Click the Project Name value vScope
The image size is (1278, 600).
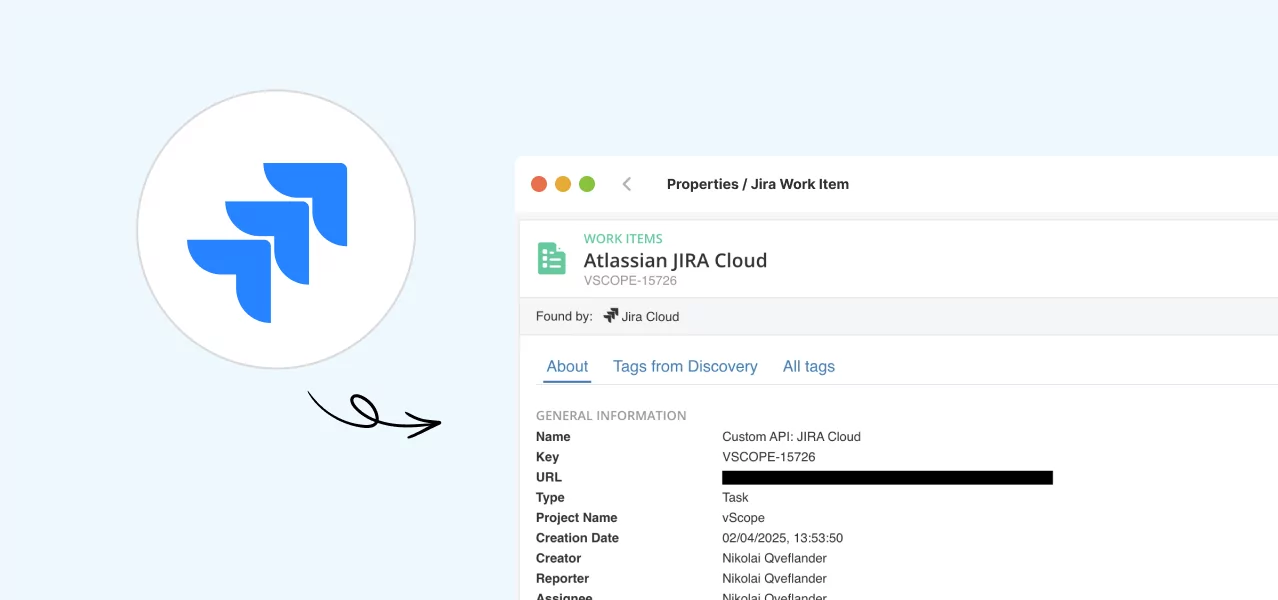[x=743, y=518]
